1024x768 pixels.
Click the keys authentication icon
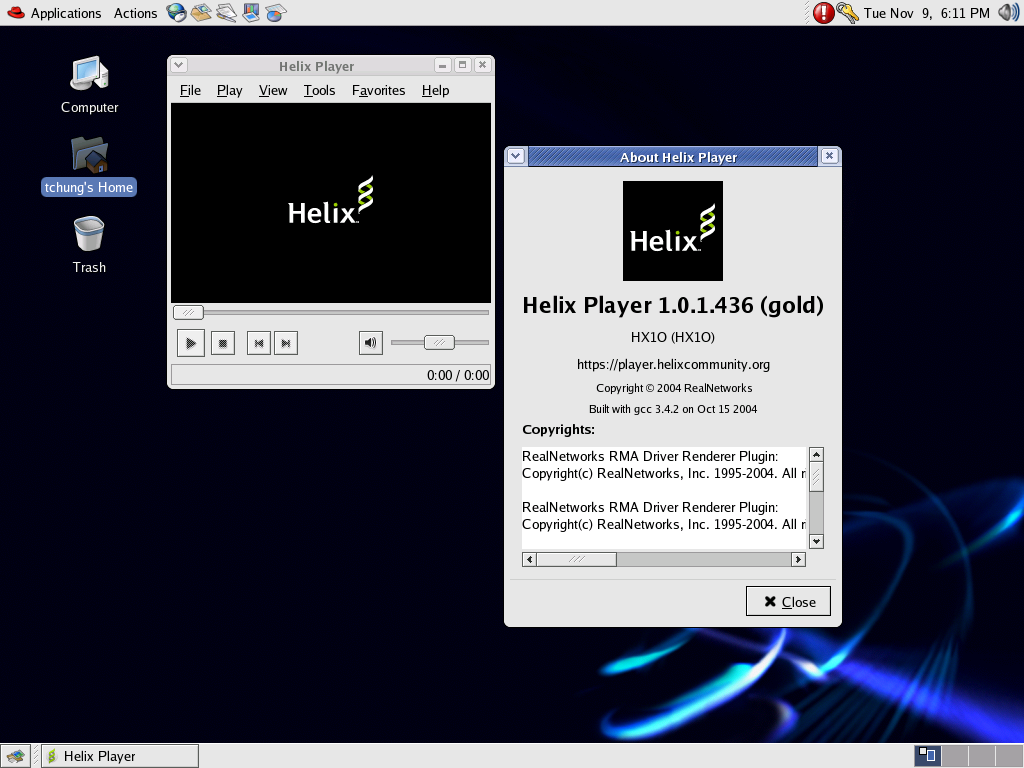point(848,12)
